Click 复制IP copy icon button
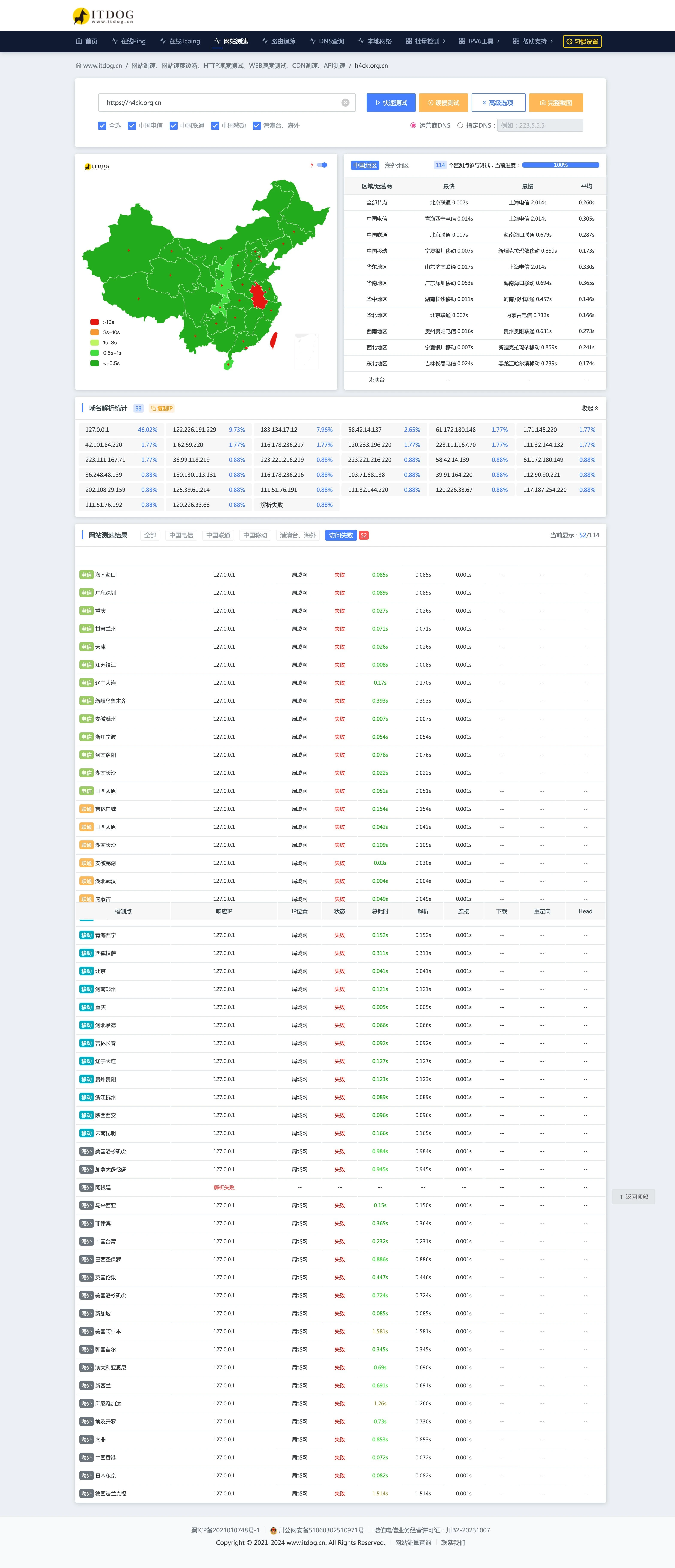Image resolution: width=675 pixels, height=1568 pixels. [162, 408]
